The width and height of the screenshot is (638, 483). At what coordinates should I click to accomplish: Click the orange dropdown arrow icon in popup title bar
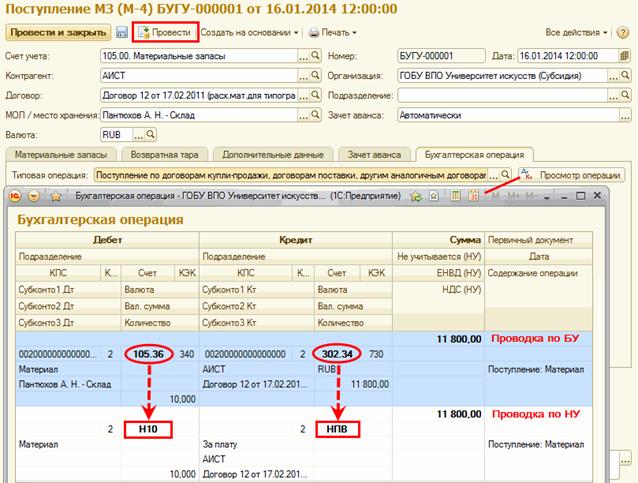[x=34, y=196]
